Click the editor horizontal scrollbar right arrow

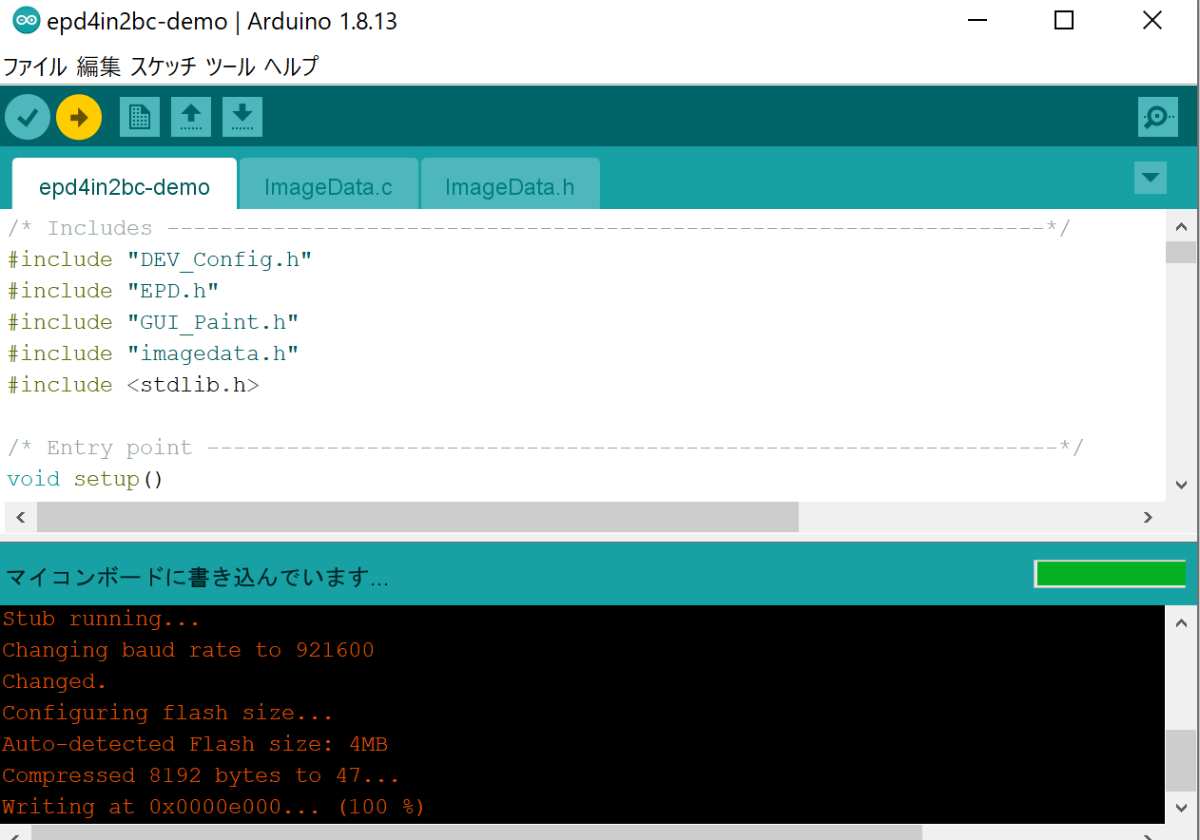click(1148, 517)
